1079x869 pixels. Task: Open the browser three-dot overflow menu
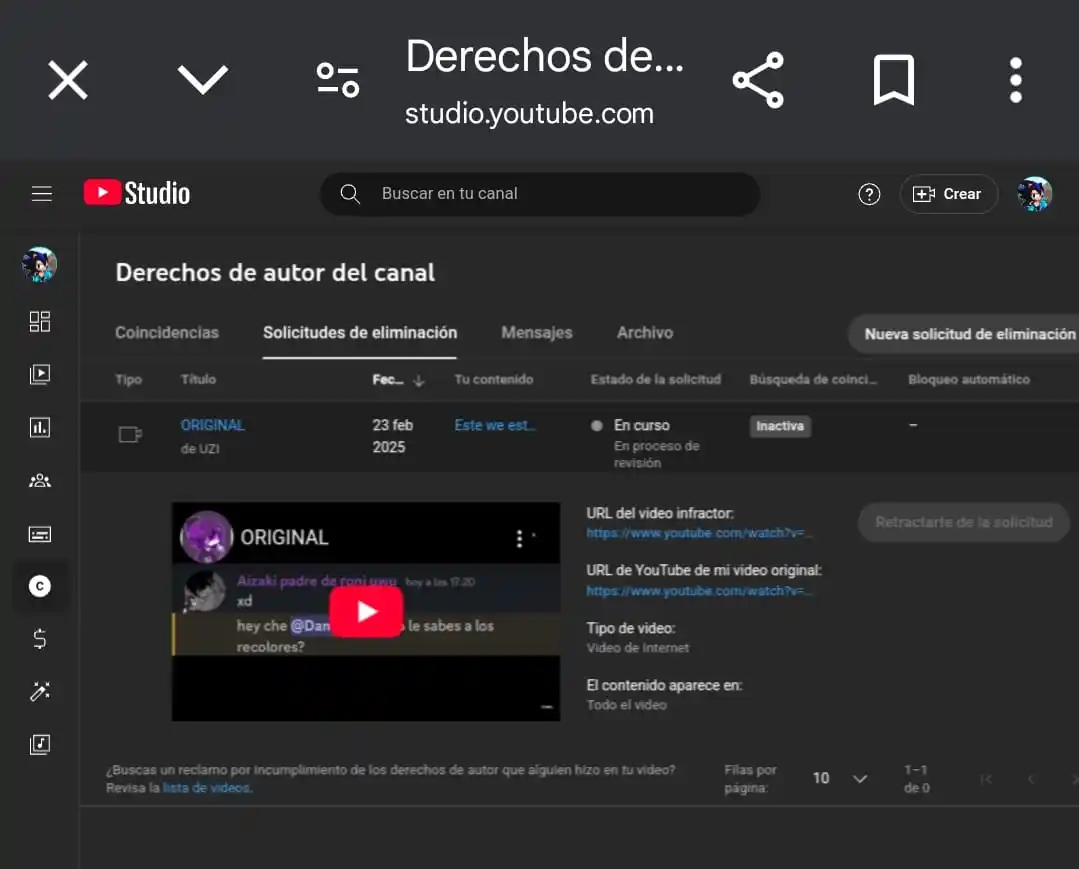tap(1016, 80)
